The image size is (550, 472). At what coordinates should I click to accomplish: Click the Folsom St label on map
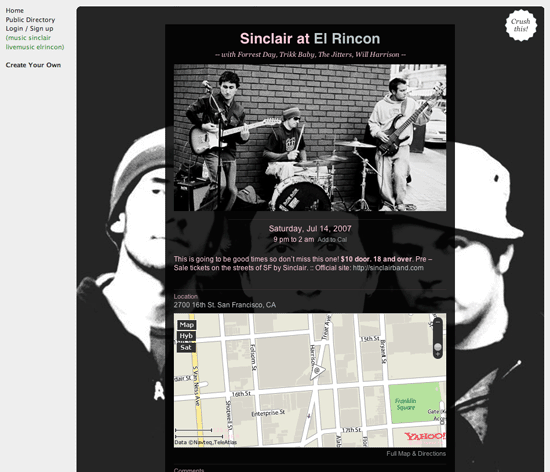(253, 357)
